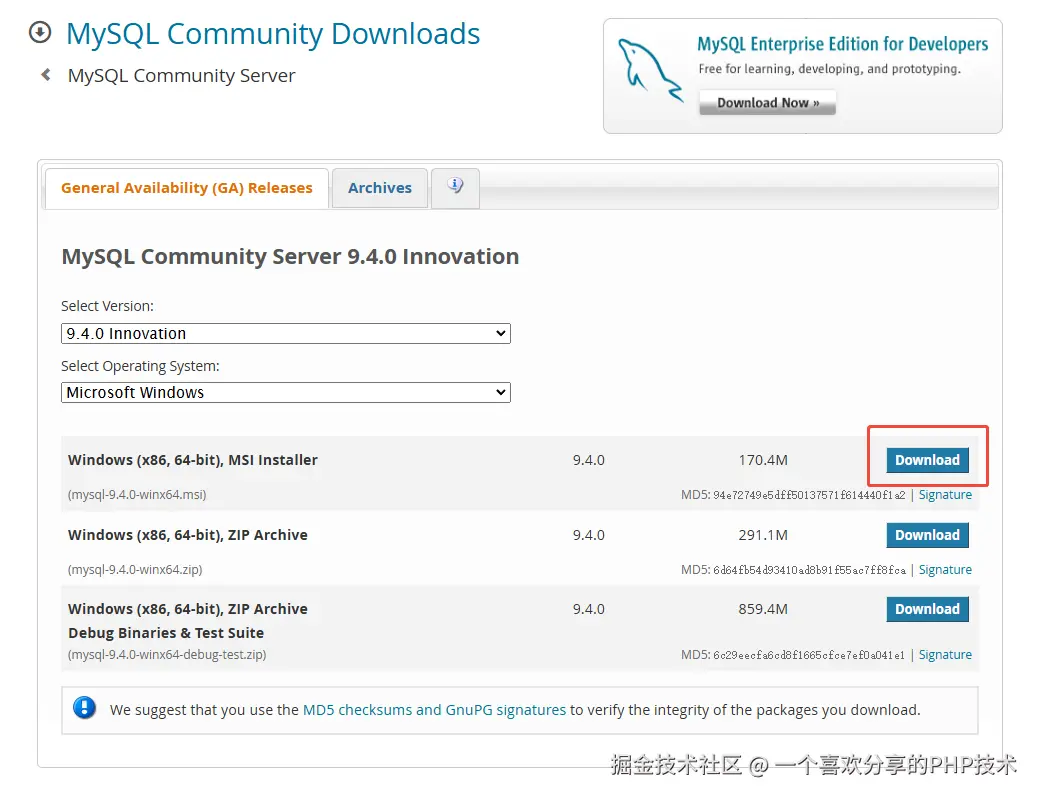Download the Debug Binaries & Test Suite ZIP
Image resolution: width=1039 pixels, height=799 pixels.
927,609
